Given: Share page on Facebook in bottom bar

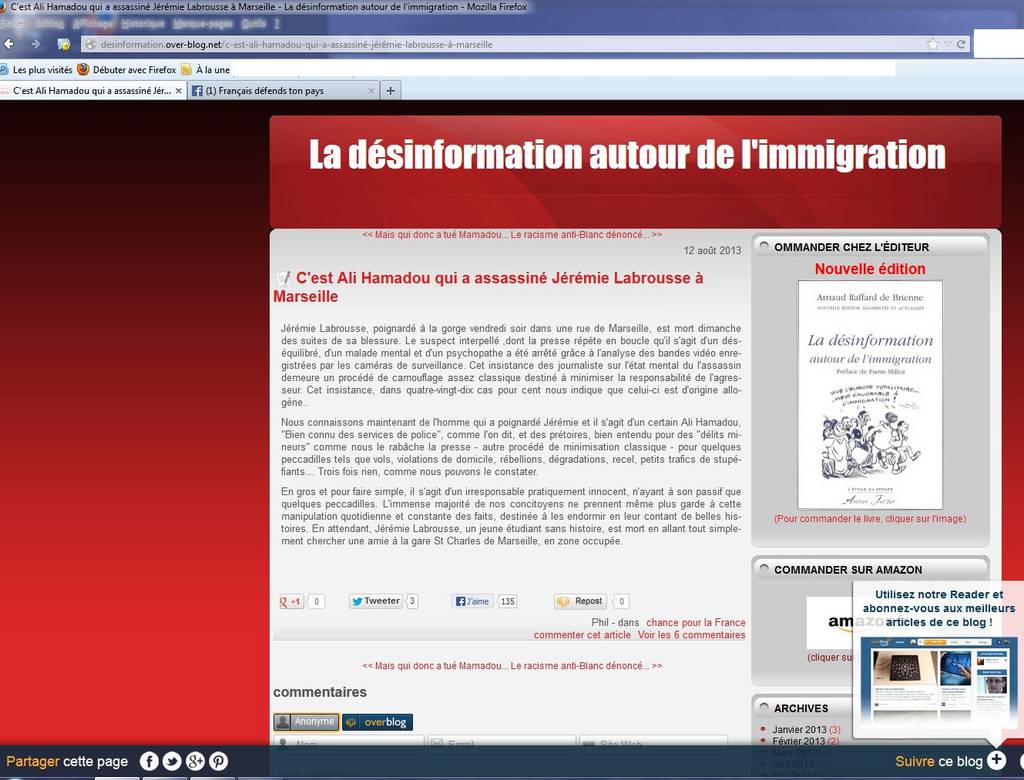Looking at the screenshot, I should coord(149,761).
